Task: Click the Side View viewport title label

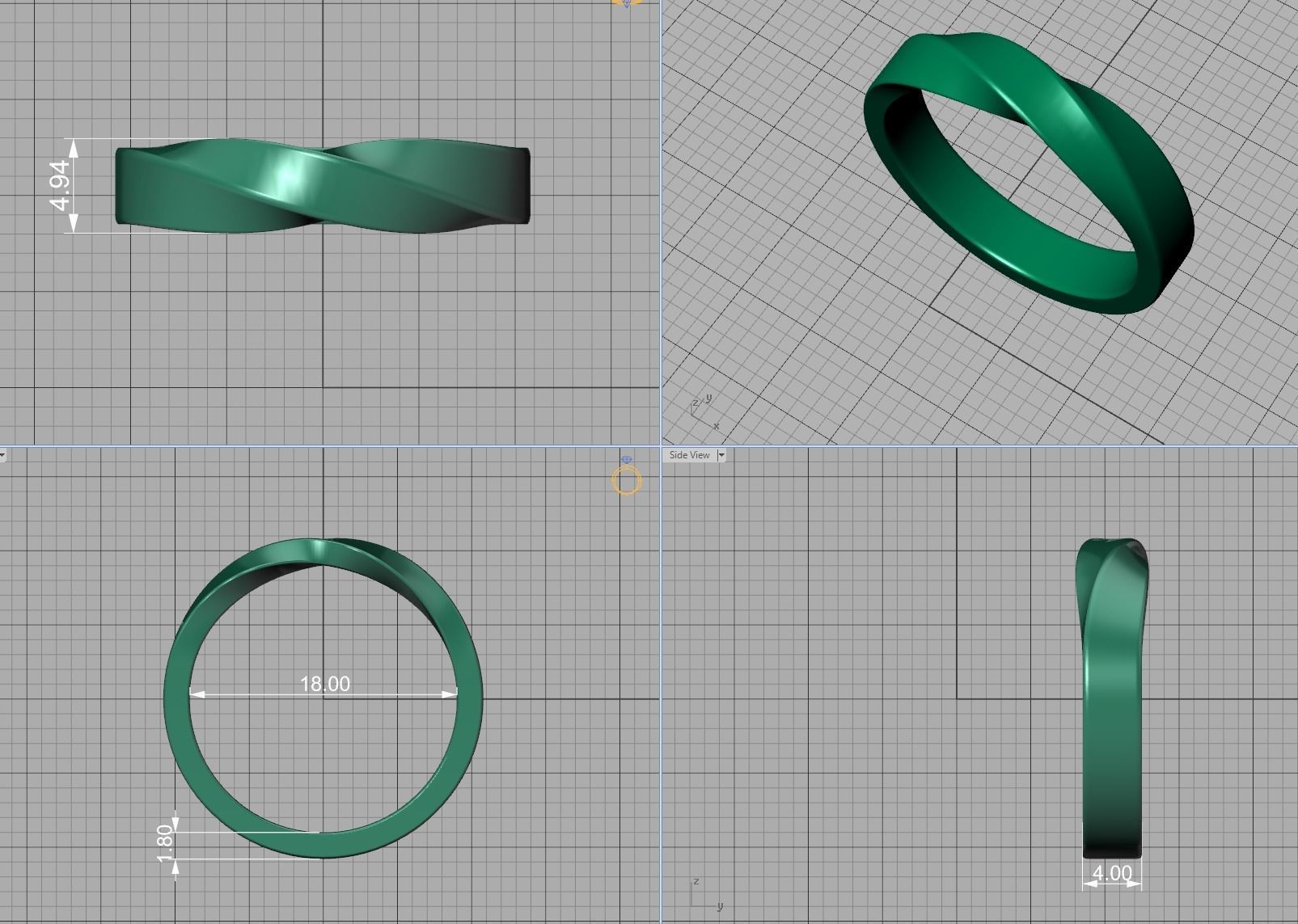Action: tap(689, 455)
